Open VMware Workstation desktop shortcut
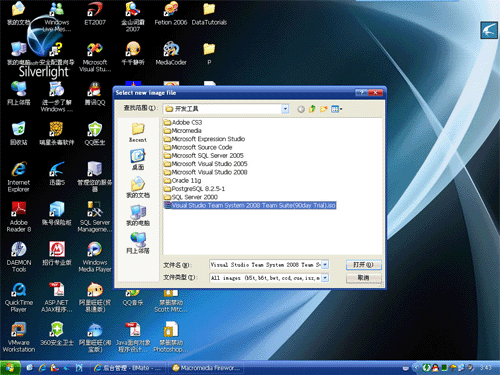This screenshot has width=500, height=375. click(19, 337)
